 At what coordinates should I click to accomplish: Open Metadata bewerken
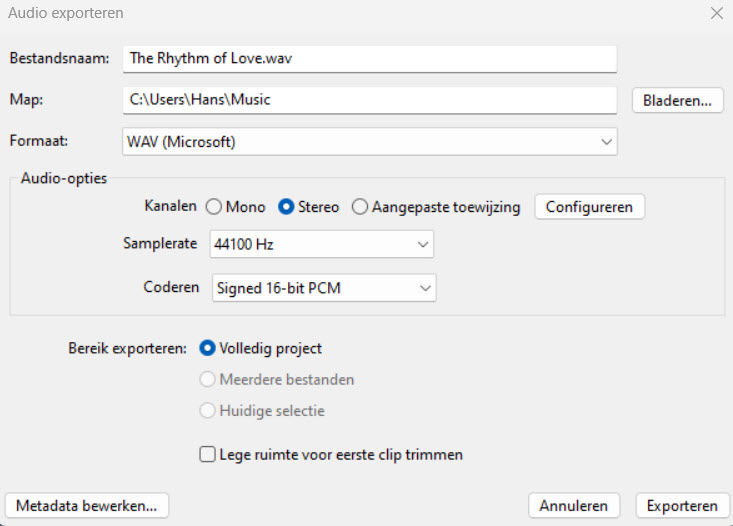(87, 505)
